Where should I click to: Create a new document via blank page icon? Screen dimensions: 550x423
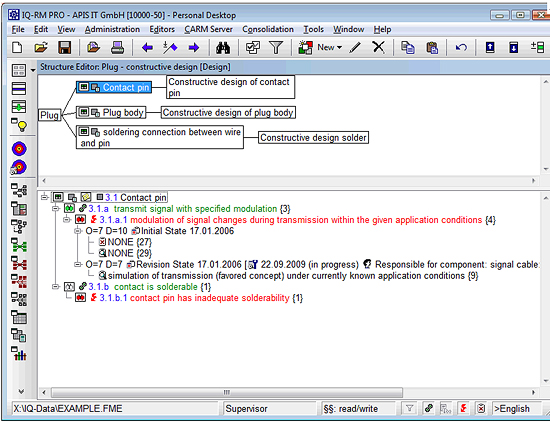[16, 47]
